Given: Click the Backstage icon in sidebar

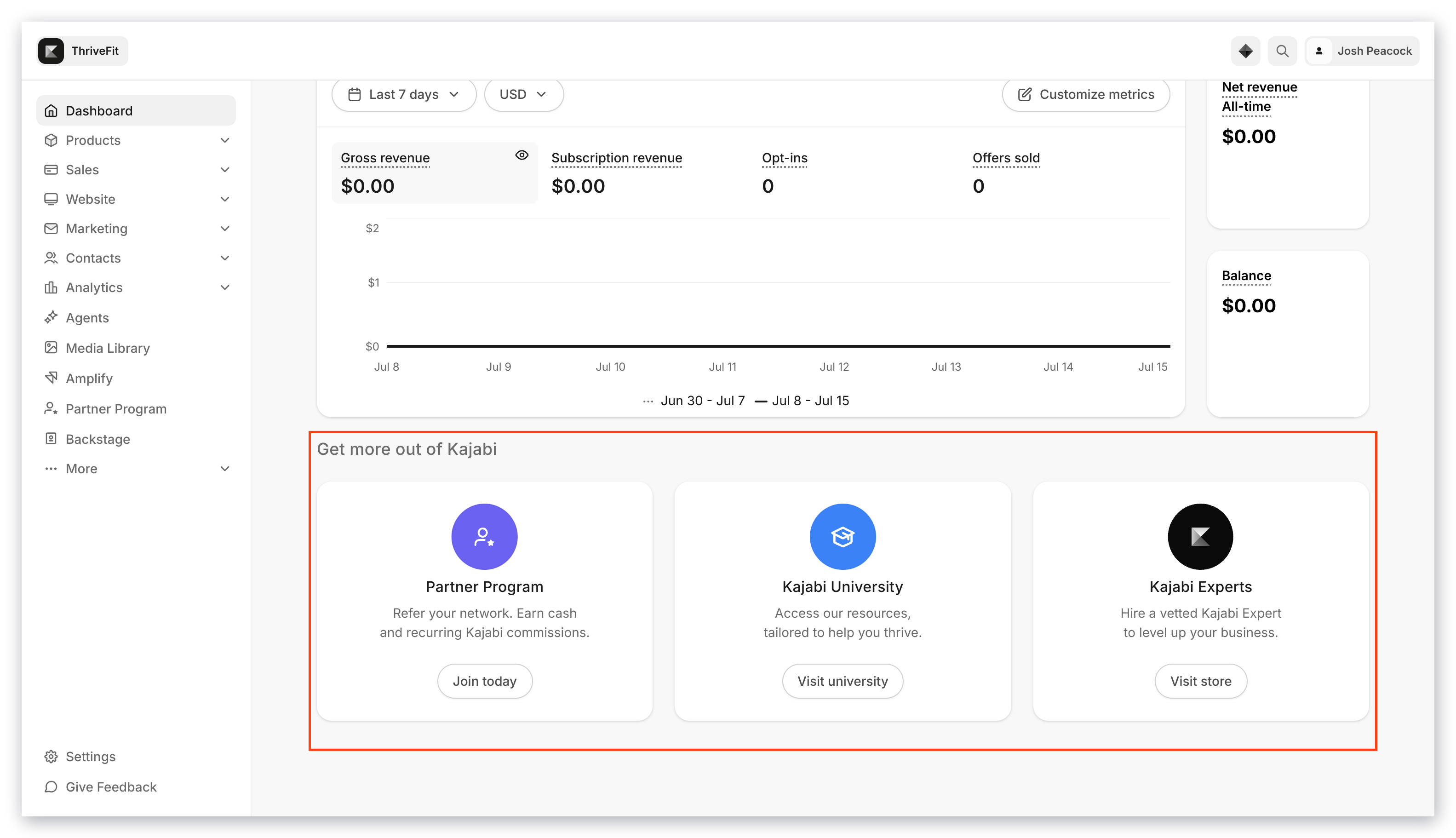Looking at the screenshot, I should point(51,439).
